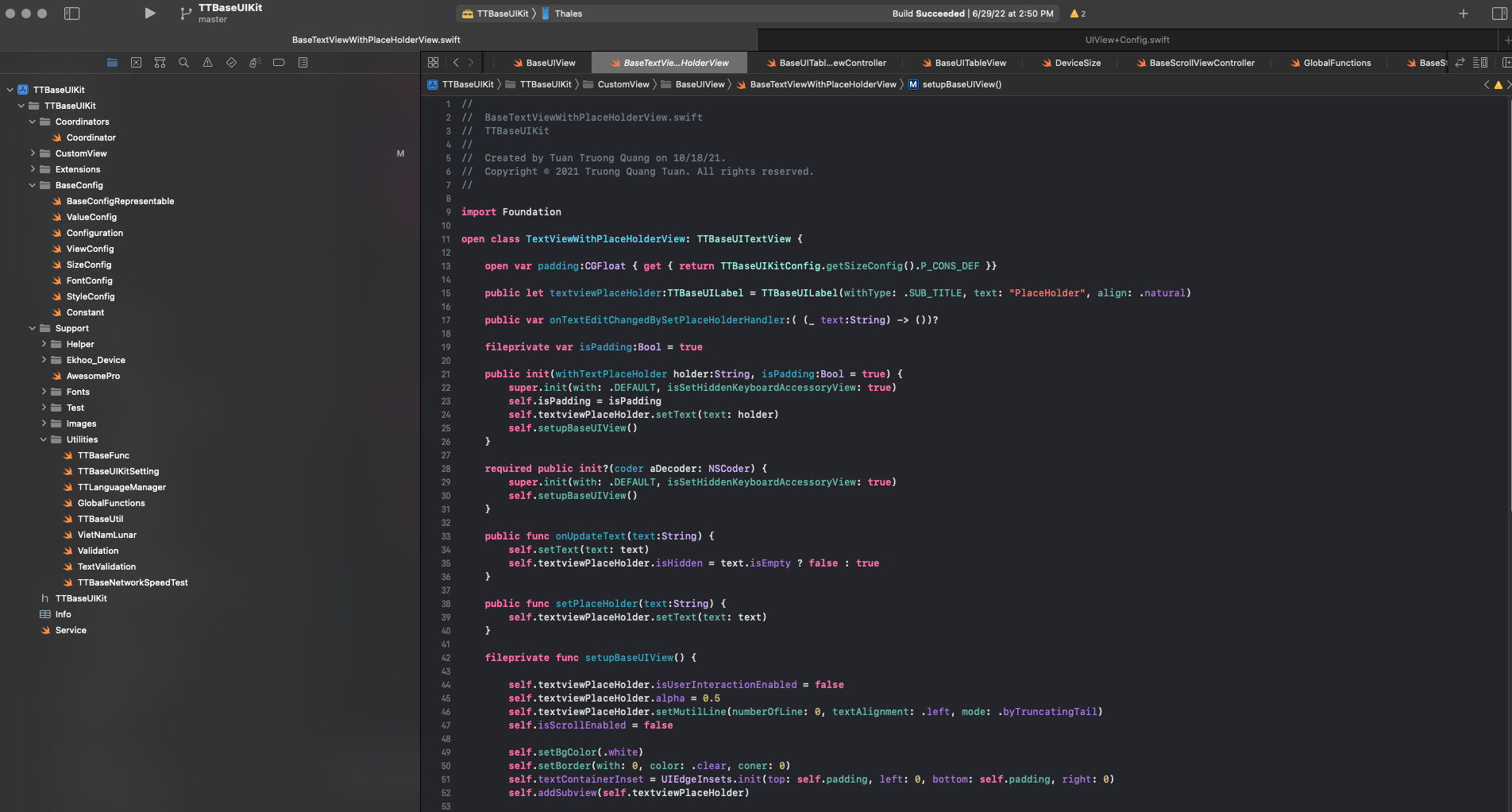Viewport: 1512px width, 812px height.
Task: Select the BaseTextViewWithPlaceHolderView.swift window tab
Action: pos(376,40)
